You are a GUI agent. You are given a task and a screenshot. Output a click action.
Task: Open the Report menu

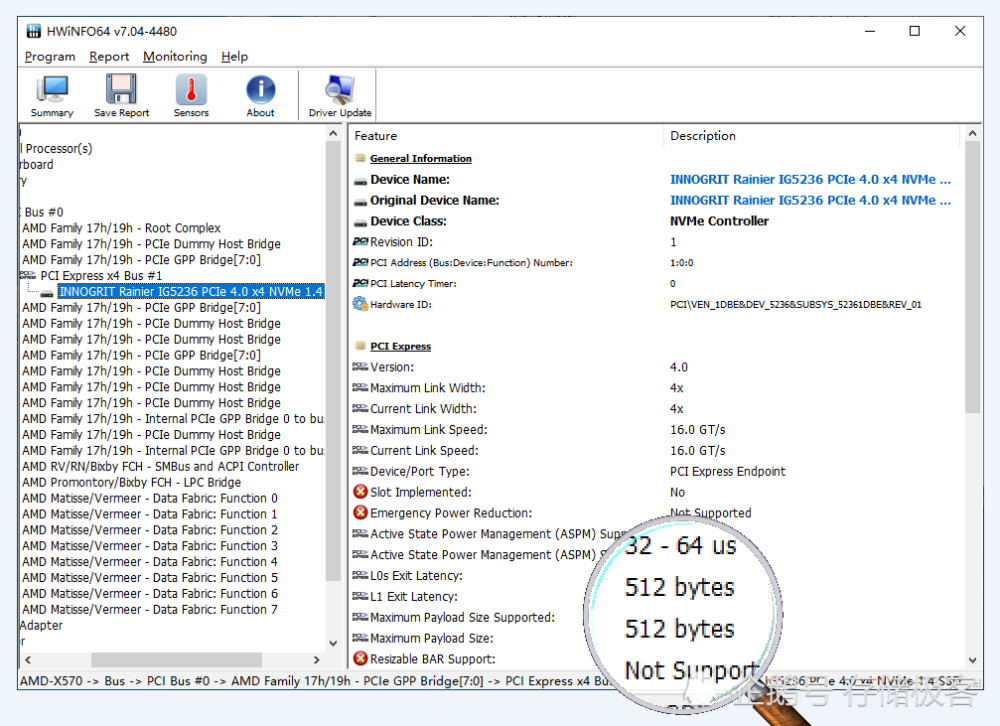coord(109,57)
